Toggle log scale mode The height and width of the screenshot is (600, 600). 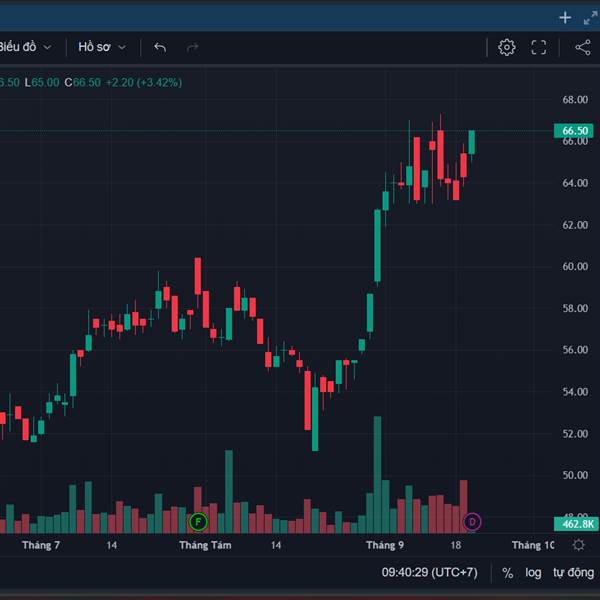click(533, 573)
